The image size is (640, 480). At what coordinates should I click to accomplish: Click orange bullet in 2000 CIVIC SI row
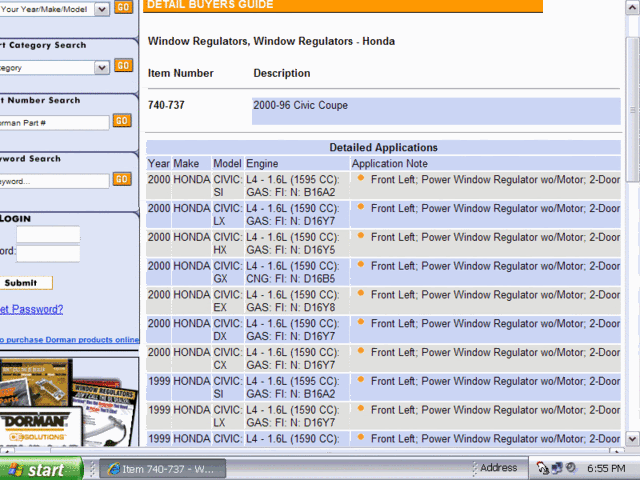coord(361,178)
